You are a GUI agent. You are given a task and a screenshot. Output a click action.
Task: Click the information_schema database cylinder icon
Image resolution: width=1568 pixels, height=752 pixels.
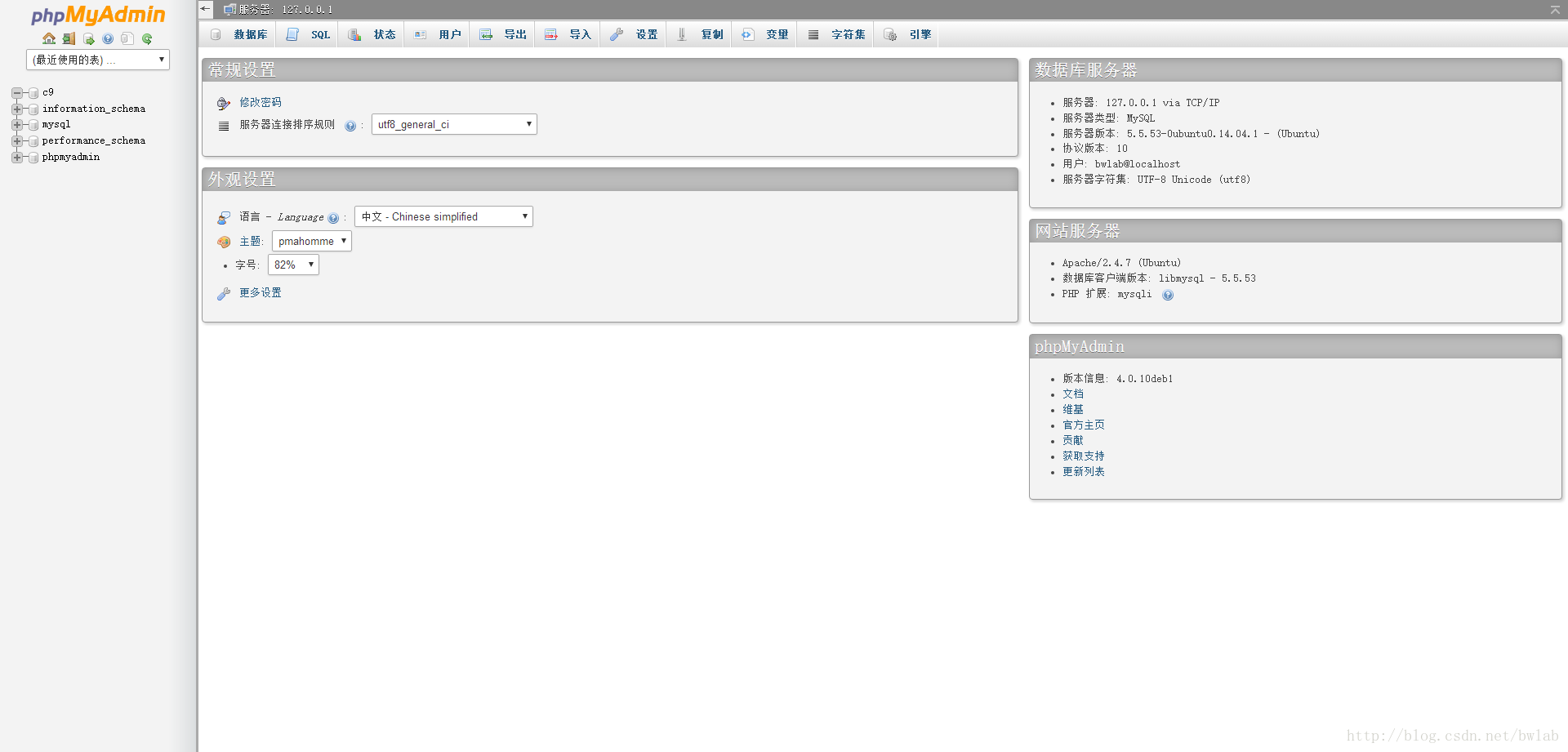(33, 109)
